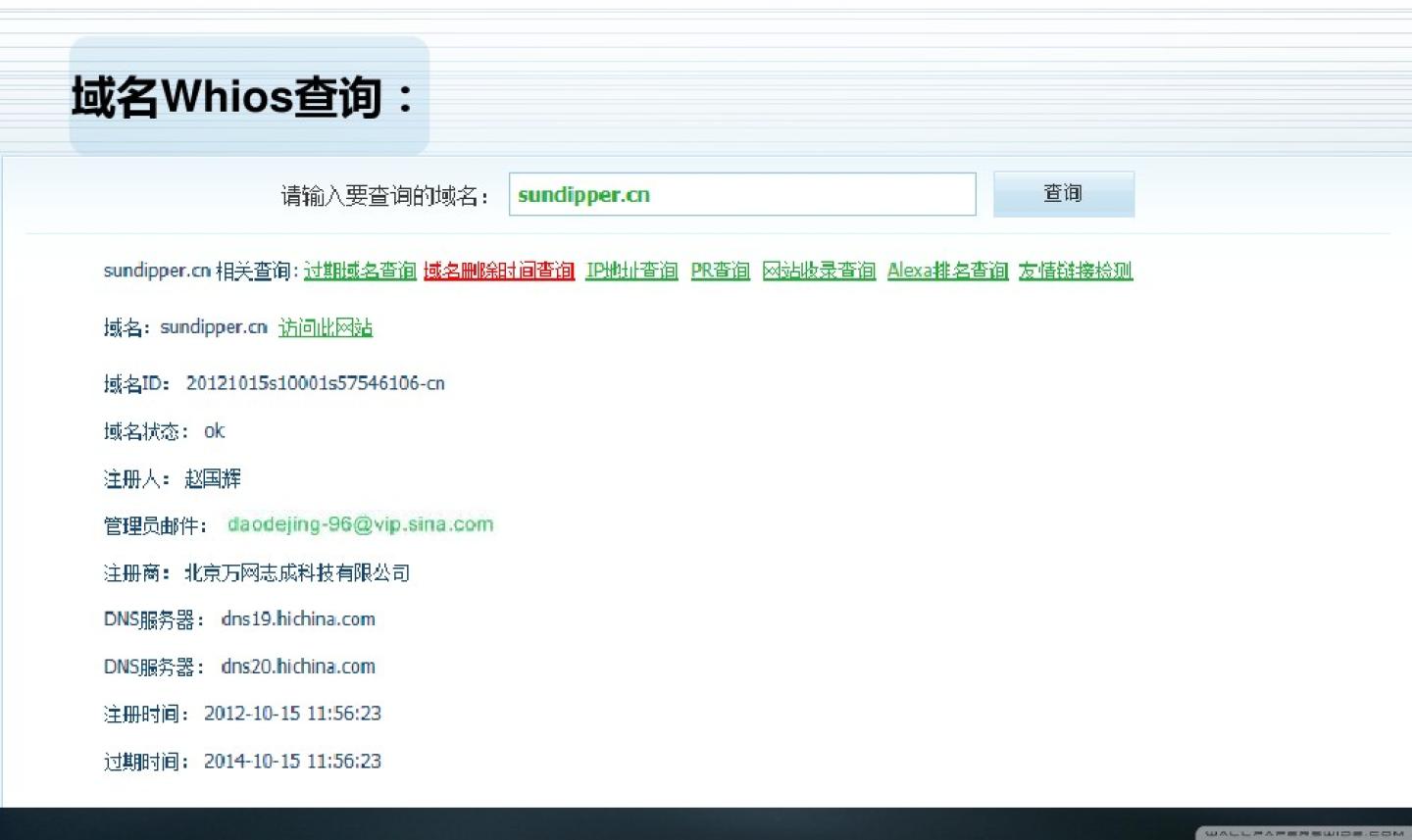The image size is (1412, 840).
Task: Select the 网站收录查询 link
Action: click(x=819, y=271)
